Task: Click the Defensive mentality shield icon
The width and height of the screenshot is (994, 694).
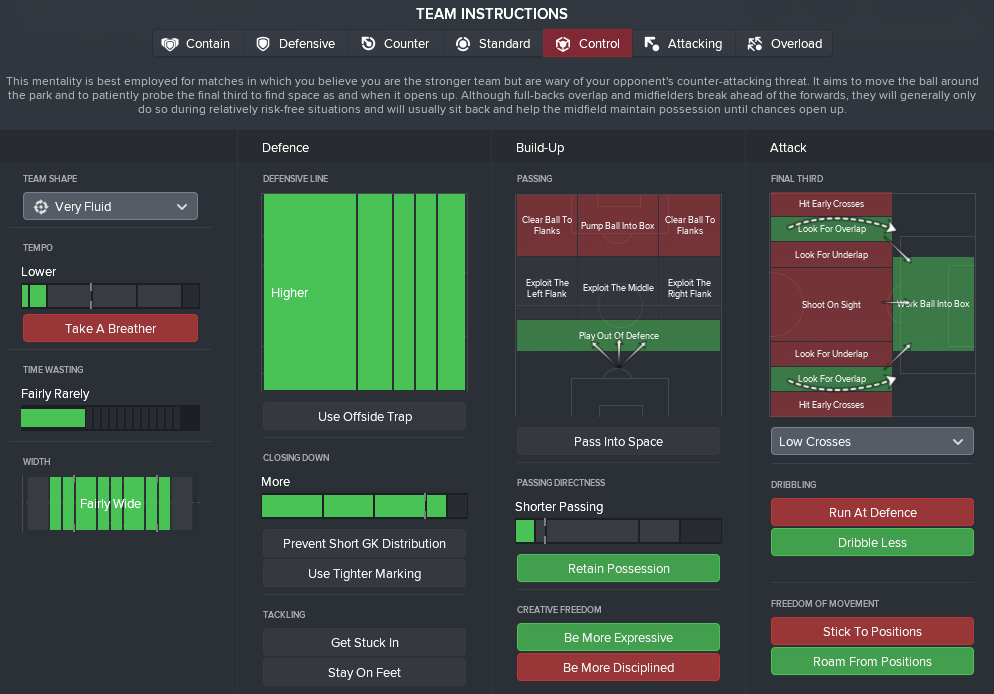Action: [x=263, y=44]
